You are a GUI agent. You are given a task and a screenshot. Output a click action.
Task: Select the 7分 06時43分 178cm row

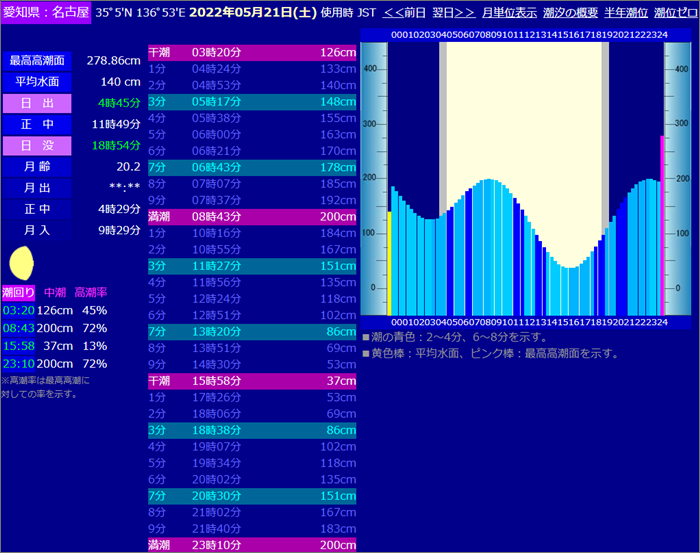[252, 167]
